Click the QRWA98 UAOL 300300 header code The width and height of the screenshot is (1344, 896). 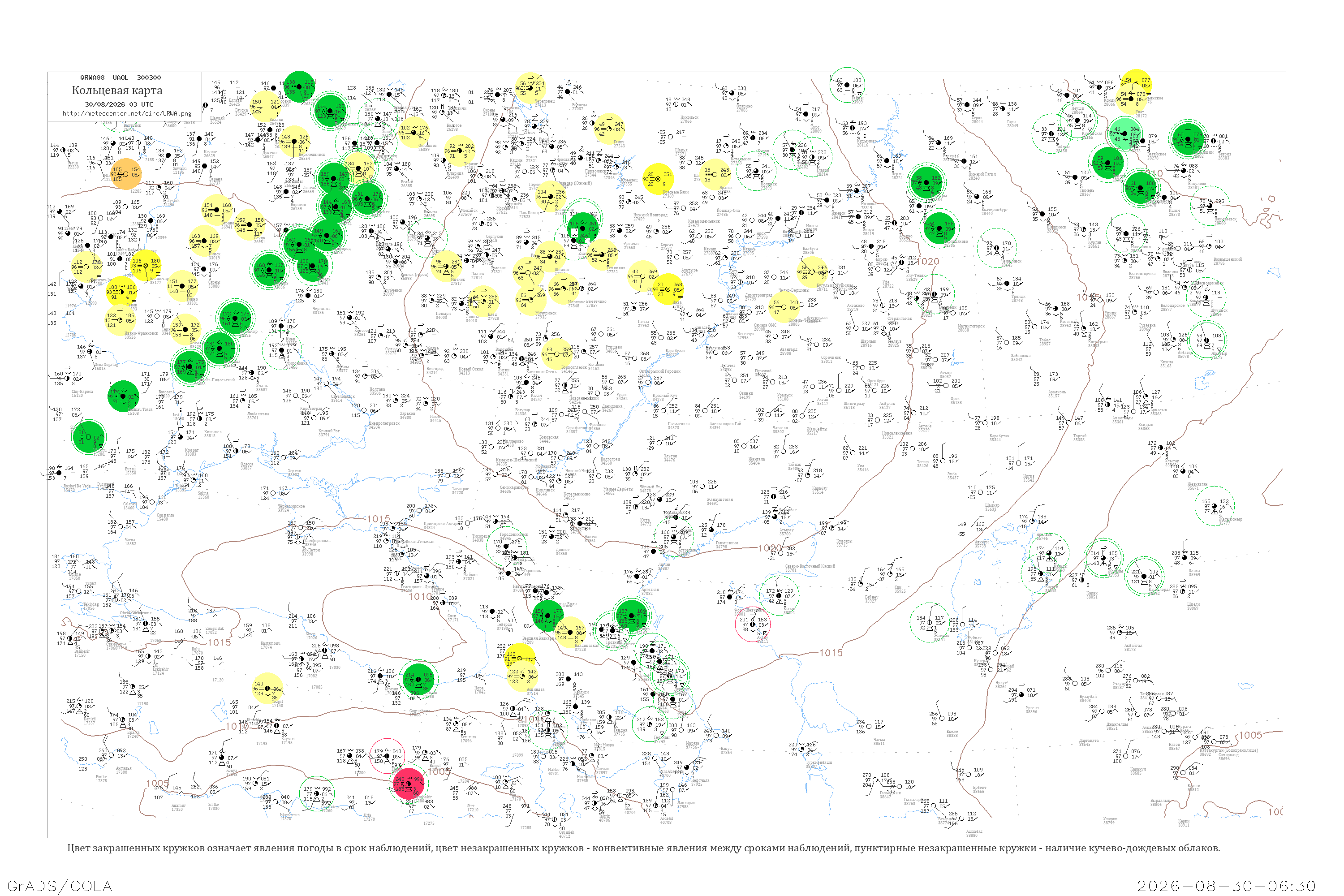(121, 77)
